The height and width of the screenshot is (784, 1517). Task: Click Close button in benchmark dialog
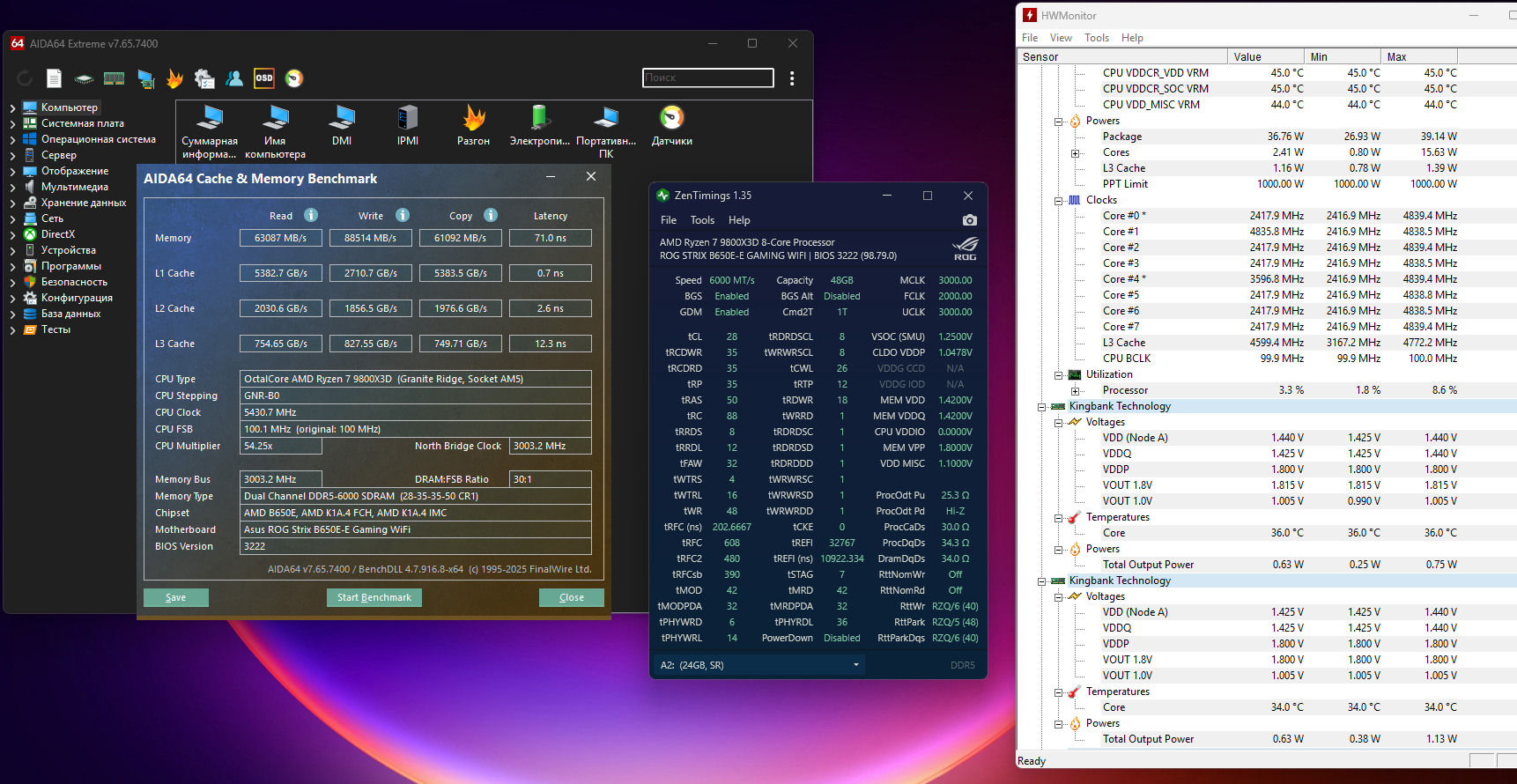point(572,597)
